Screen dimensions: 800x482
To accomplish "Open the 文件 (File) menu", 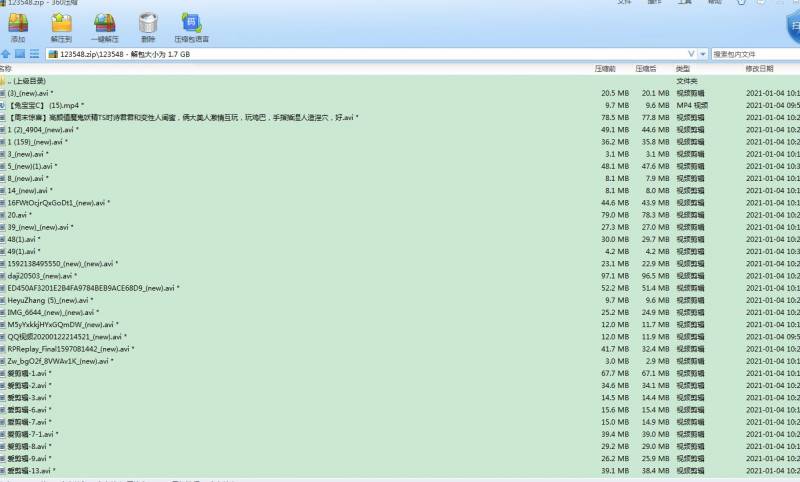I will coord(625,2).
